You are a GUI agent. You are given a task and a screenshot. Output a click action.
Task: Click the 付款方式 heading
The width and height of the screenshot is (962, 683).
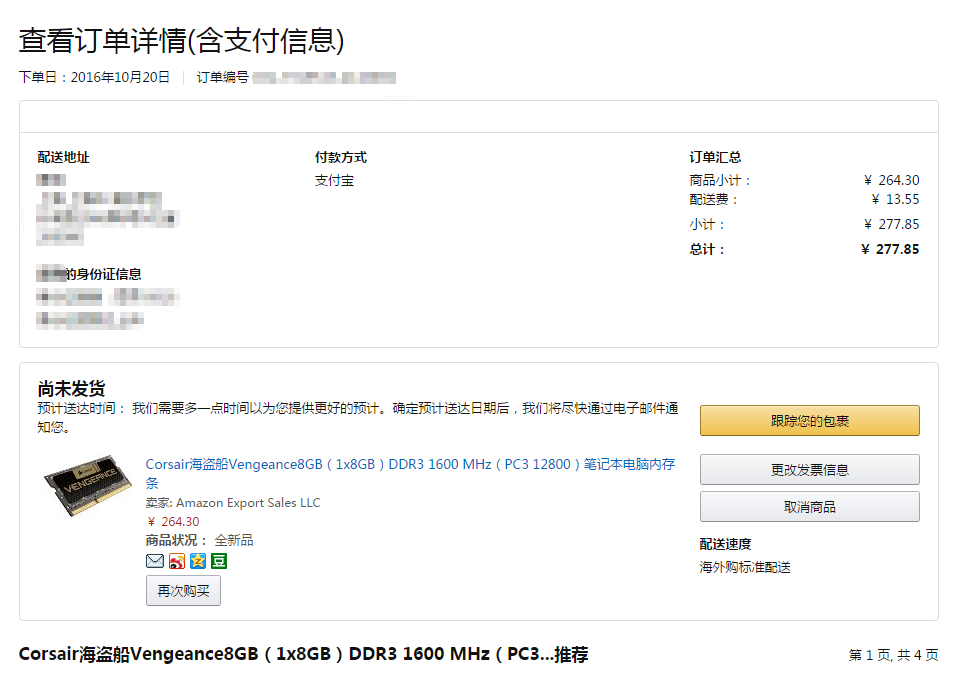341,158
